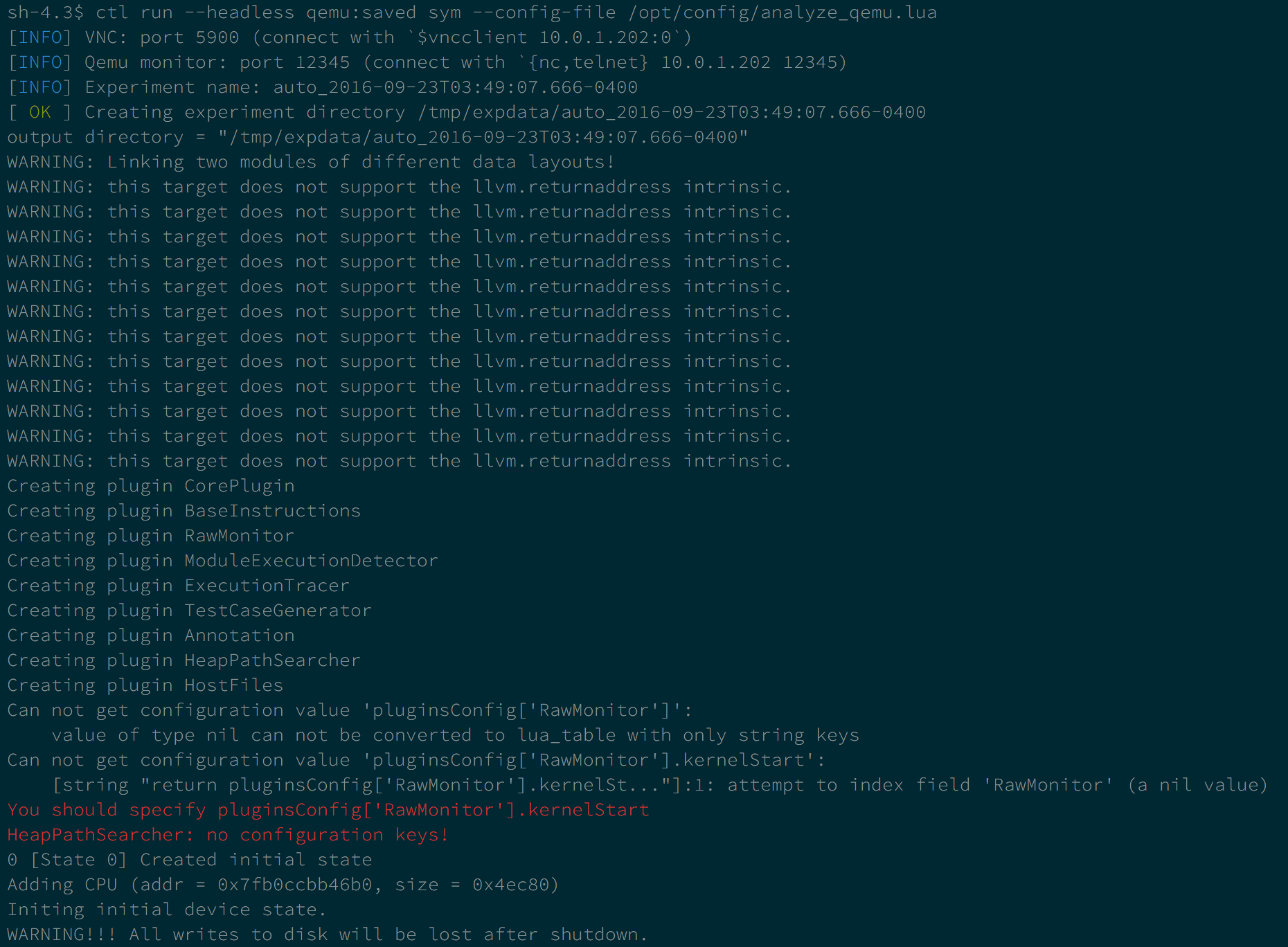1288x947 pixels.
Task: Click red 'HeapPathSearcher: no configuration keys!' line
Action: (x=229, y=835)
